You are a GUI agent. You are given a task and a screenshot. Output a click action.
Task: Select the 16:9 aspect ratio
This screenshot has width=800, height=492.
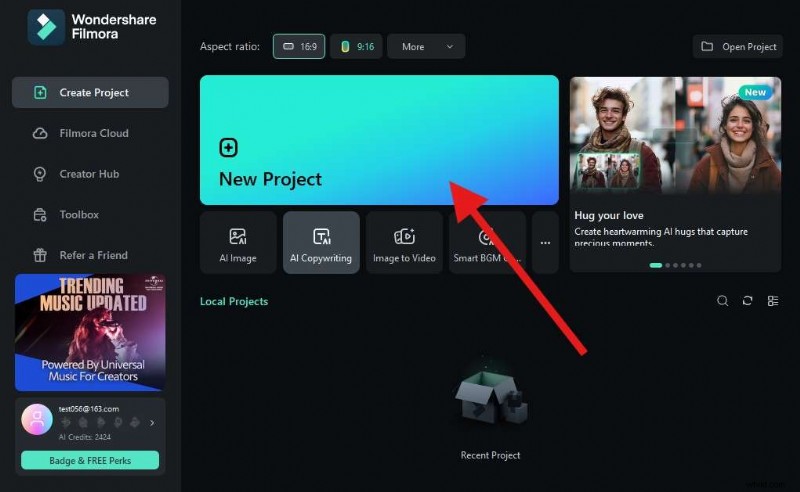[298, 46]
